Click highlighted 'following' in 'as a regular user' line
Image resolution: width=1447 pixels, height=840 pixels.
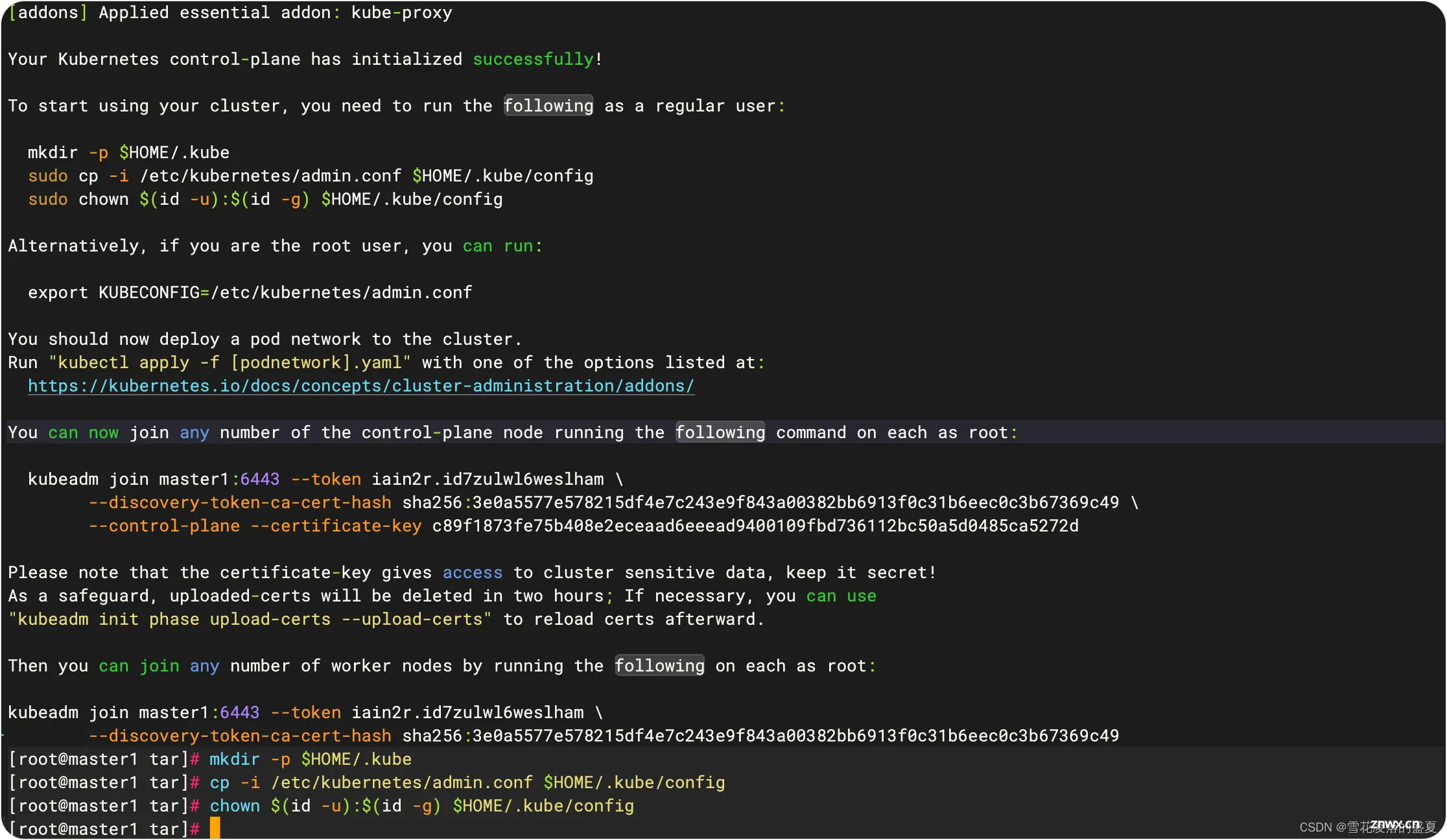click(548, 106)
